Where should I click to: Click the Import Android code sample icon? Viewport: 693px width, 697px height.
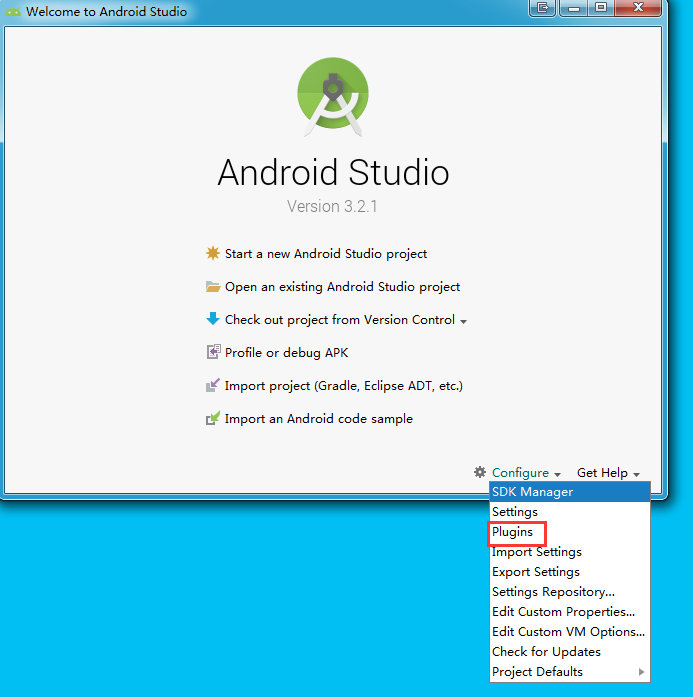coord(212,418)
